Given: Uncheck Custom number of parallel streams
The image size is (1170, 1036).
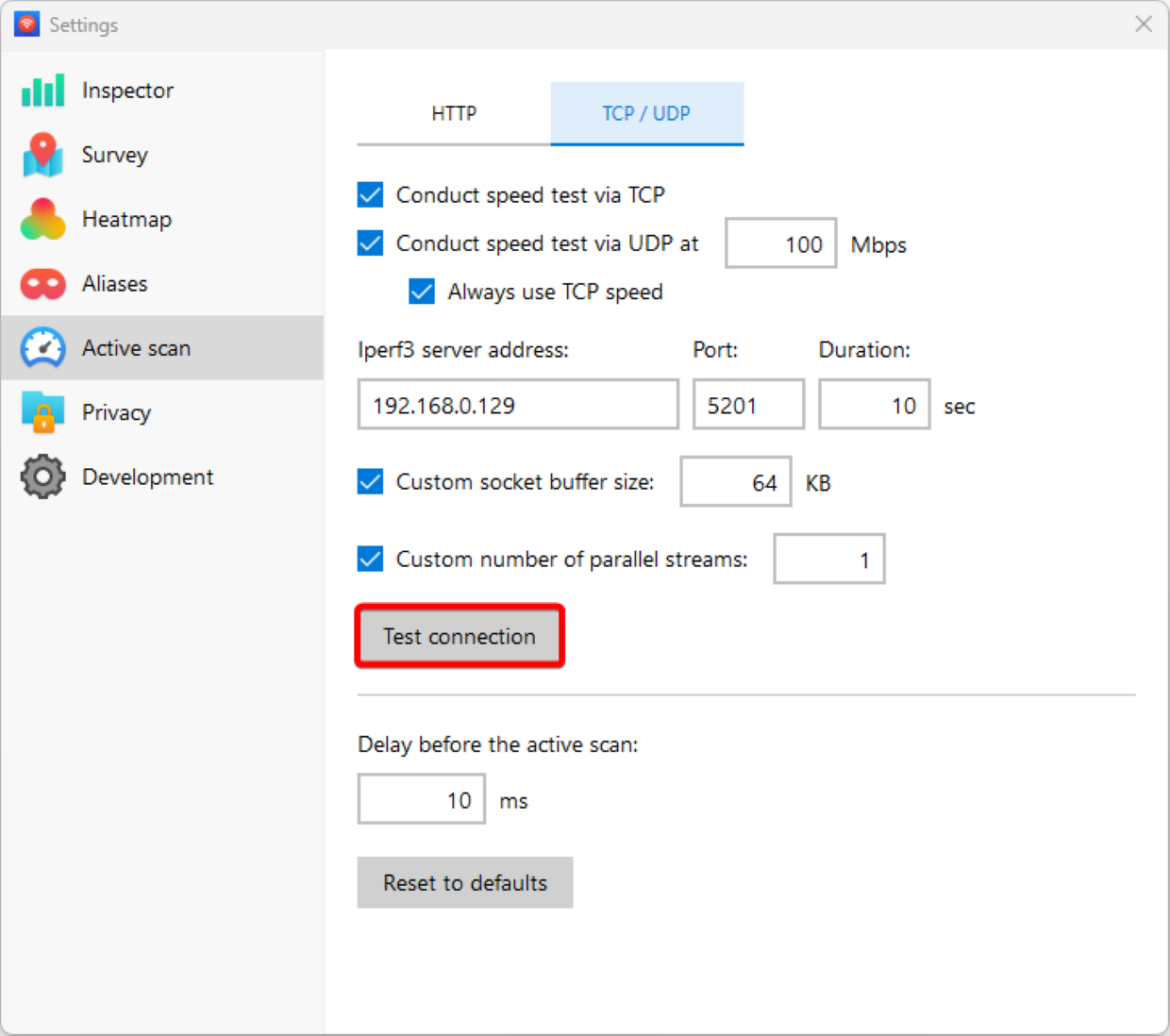Looking at the screenshot, I should [371, 560].
